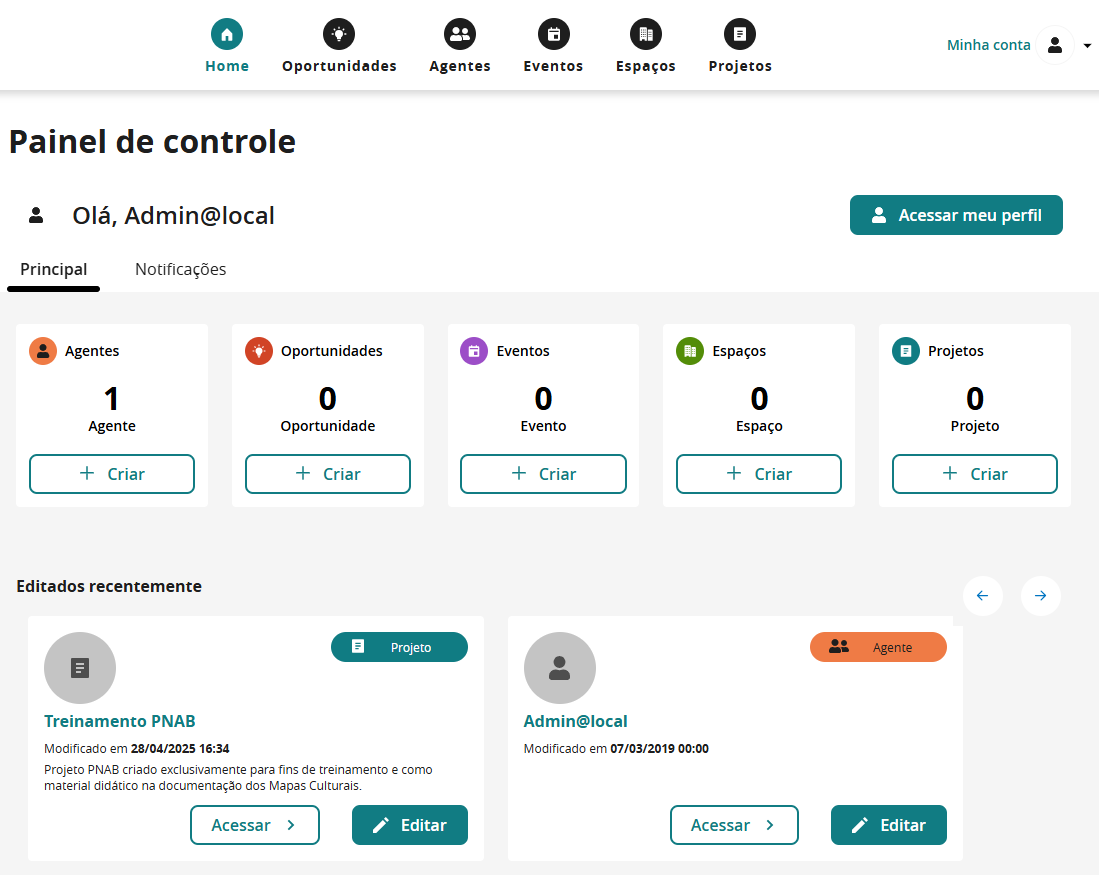The image size is (1099, 875).
Task: Click the Eventos calendar icon in the navbar
Action: coord(553,33)
